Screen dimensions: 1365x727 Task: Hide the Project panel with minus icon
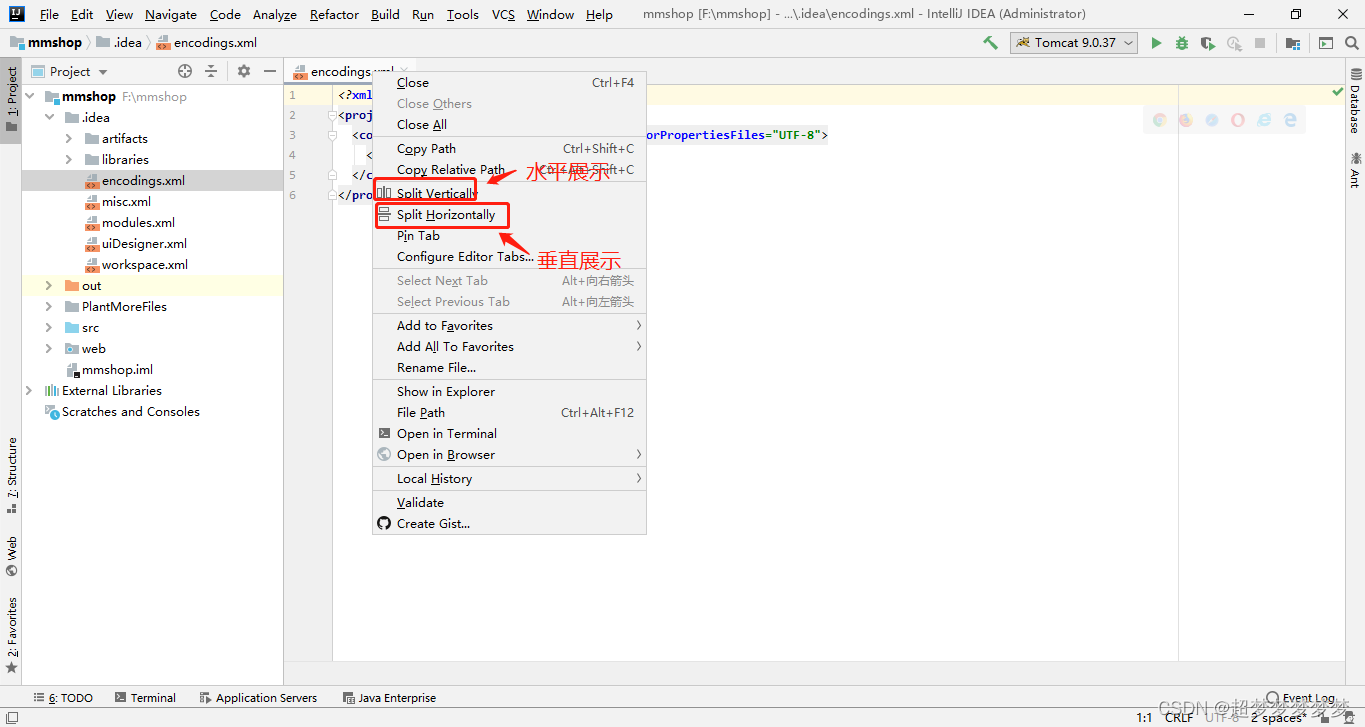point(269,71)
